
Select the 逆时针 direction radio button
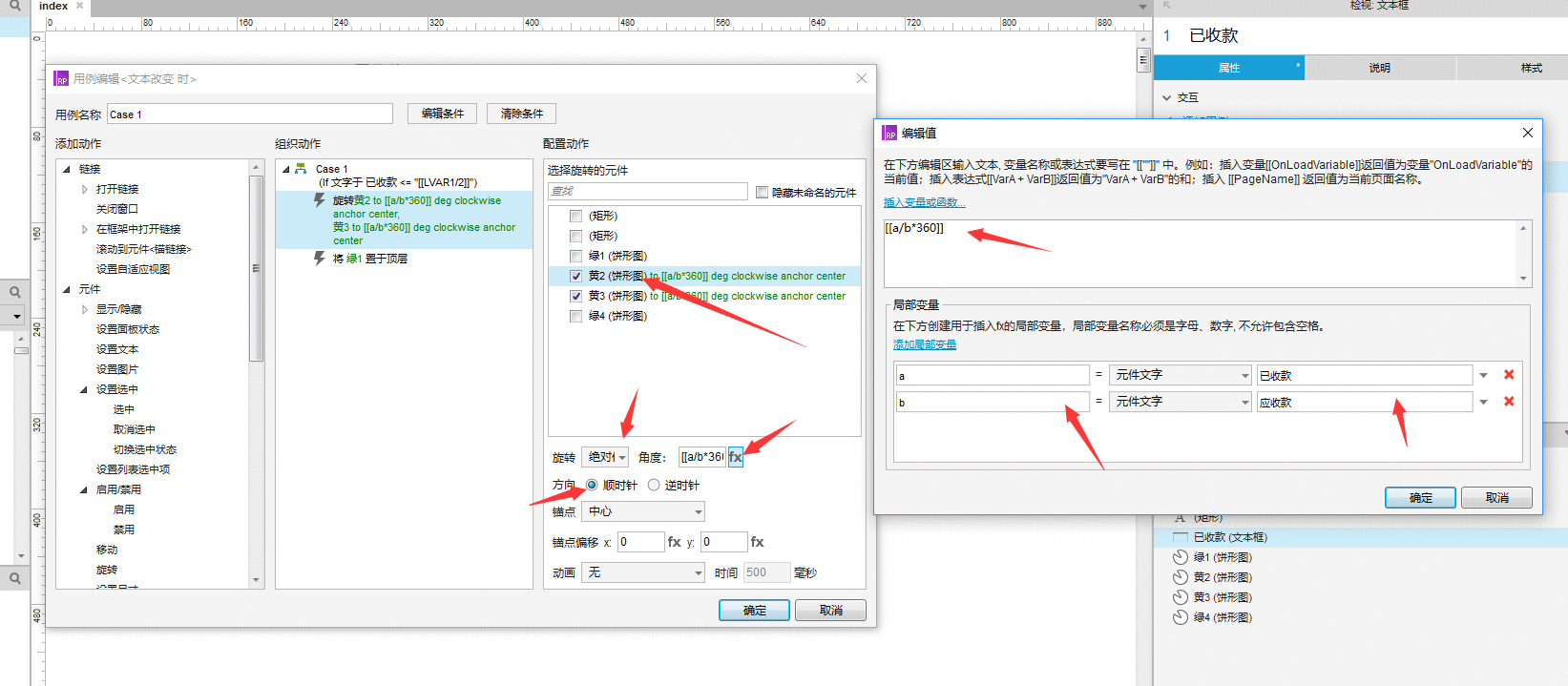pyautogui.click(x=654, y=485)
